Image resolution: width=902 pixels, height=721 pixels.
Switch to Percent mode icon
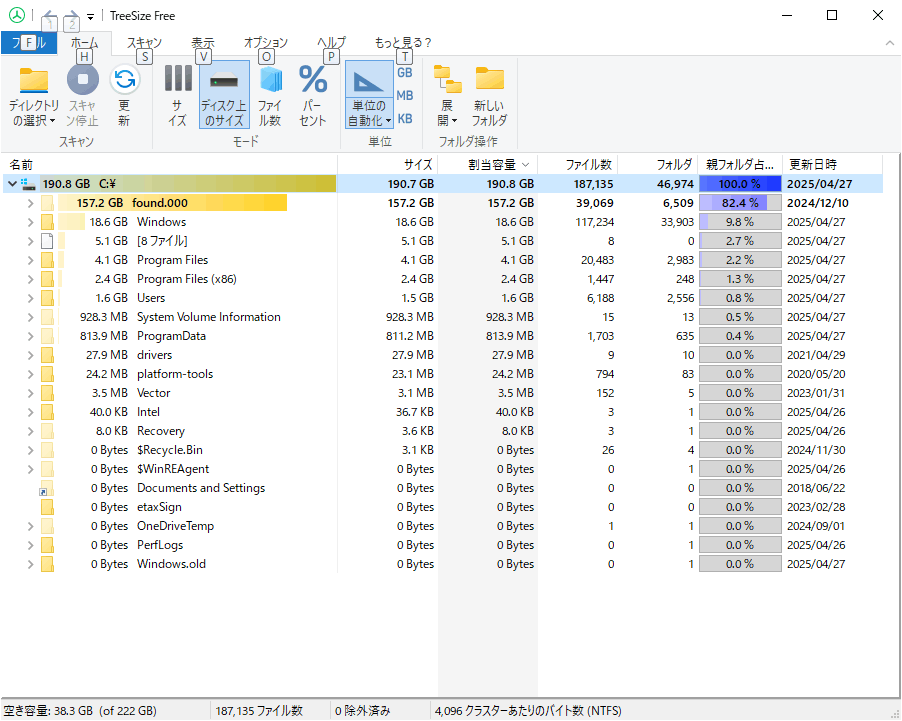click(x=313, y=79)
